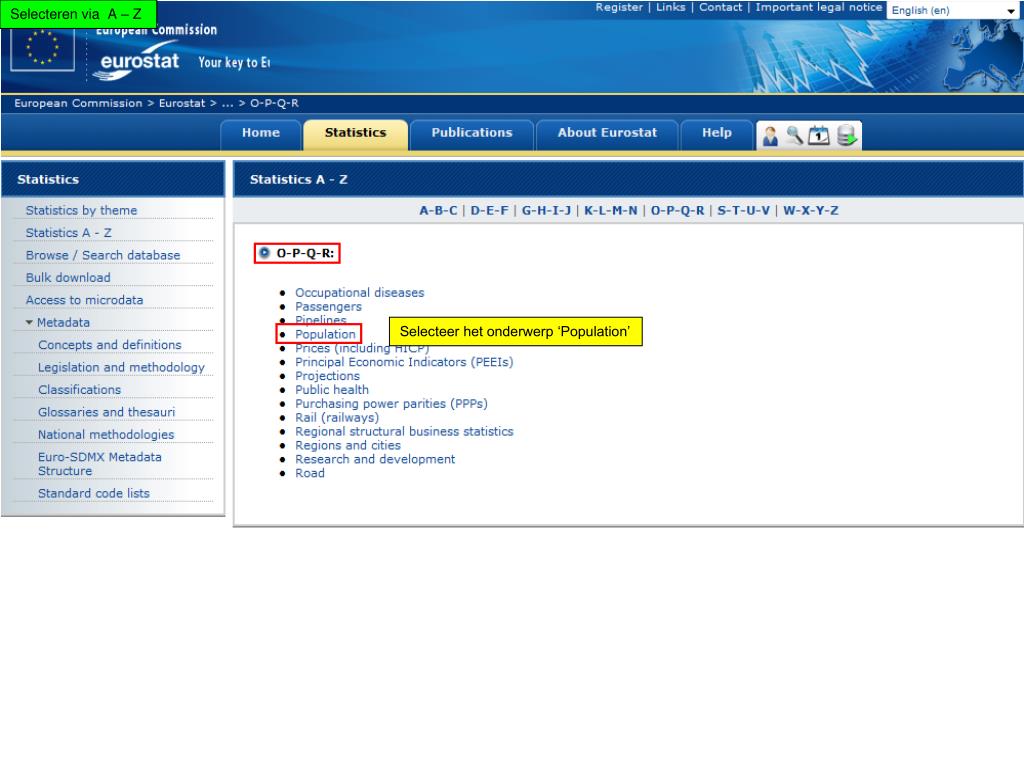Open Legislation and methodology
This screenshot has width=1024, height=768.
[121, 367]
